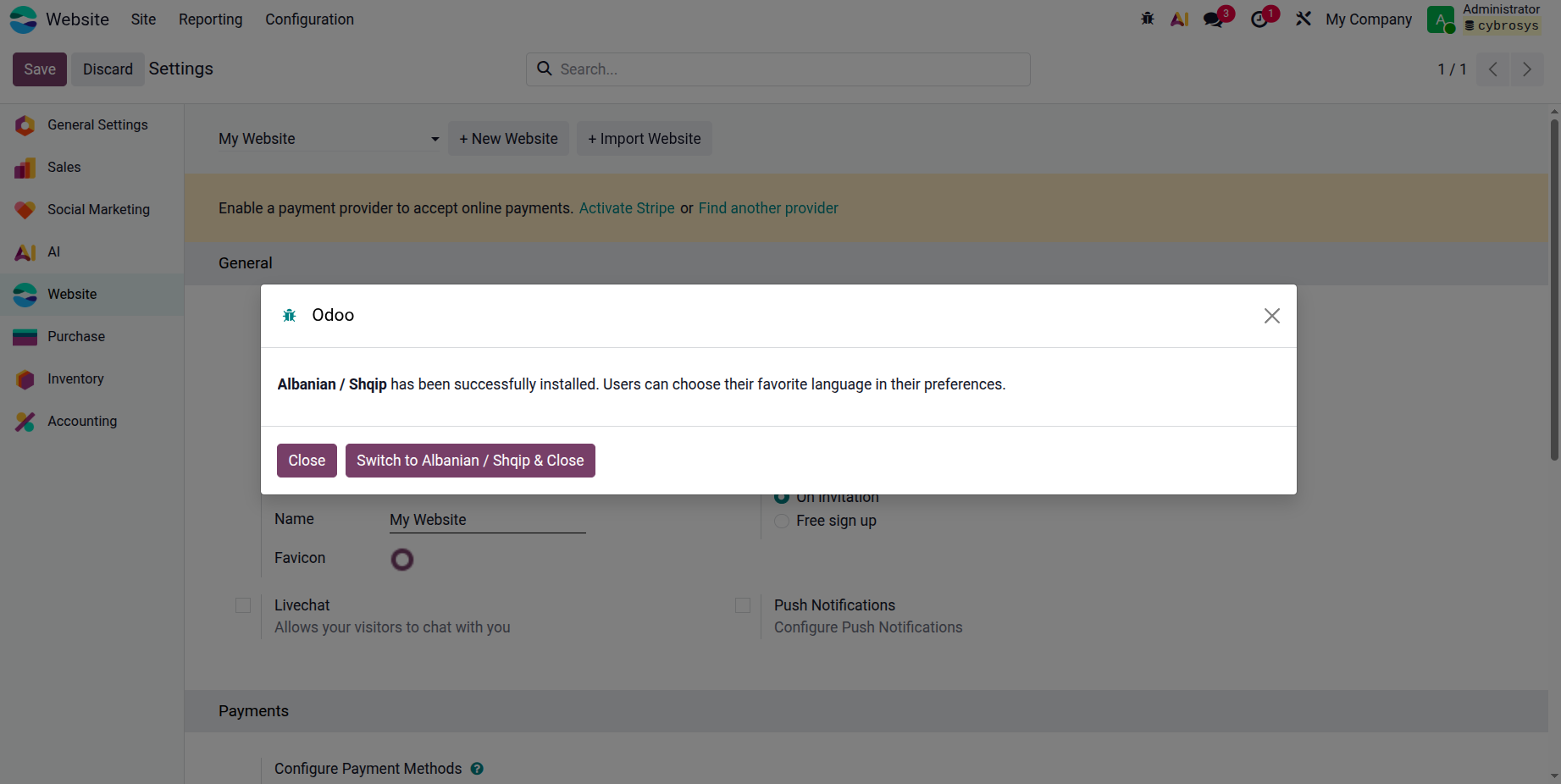This screenshot has width=1561, height=784.
Task: Open the conversations chat bubble icon
Action: pyautogui.click(x=1214, y=19)
